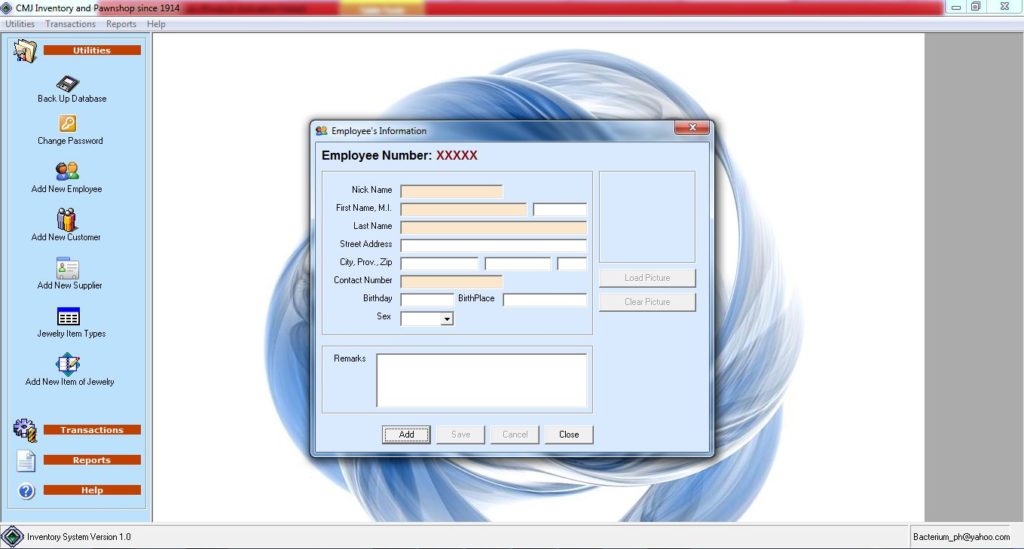This screenshot has height=549, width=1024.
Task: Focus the Nick Name field
Action: coord(452,191)
